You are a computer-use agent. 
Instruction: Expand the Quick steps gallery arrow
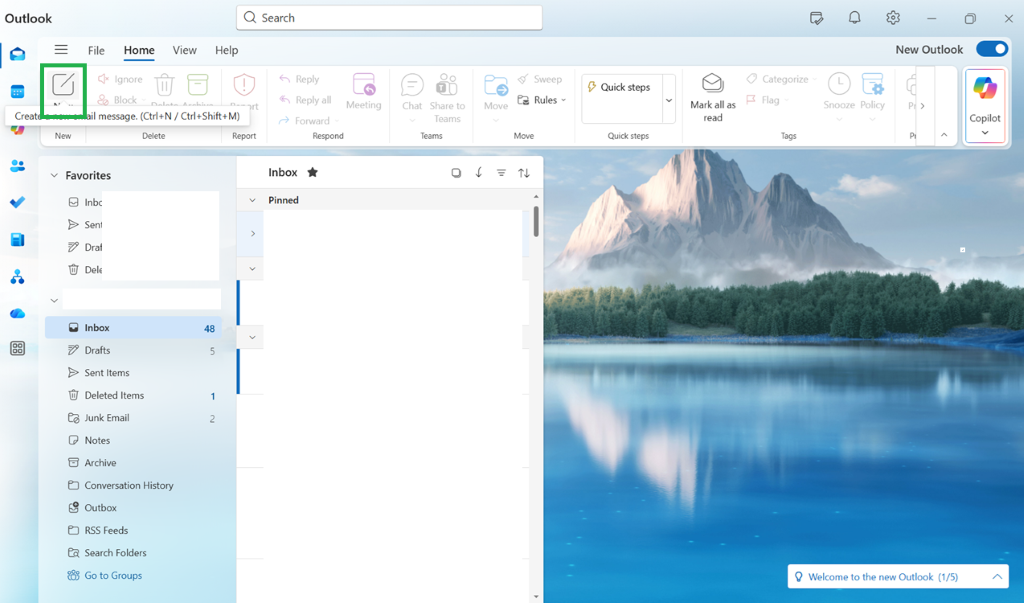669,100
